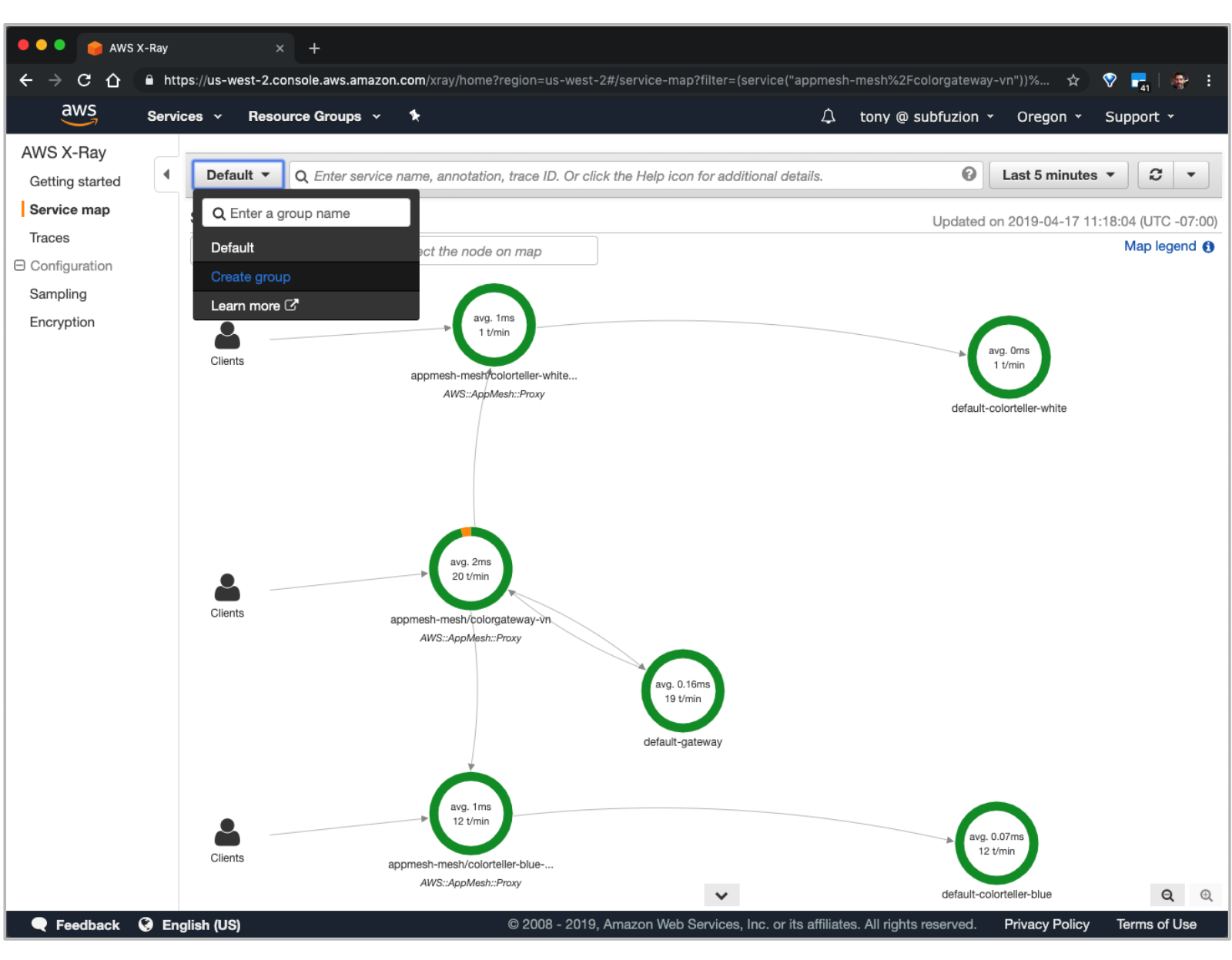Image resolution: width=1232 pixels, height=960 pixels.
Task: Reload the page with refresh icon
Action: click(x=84, y=80)
